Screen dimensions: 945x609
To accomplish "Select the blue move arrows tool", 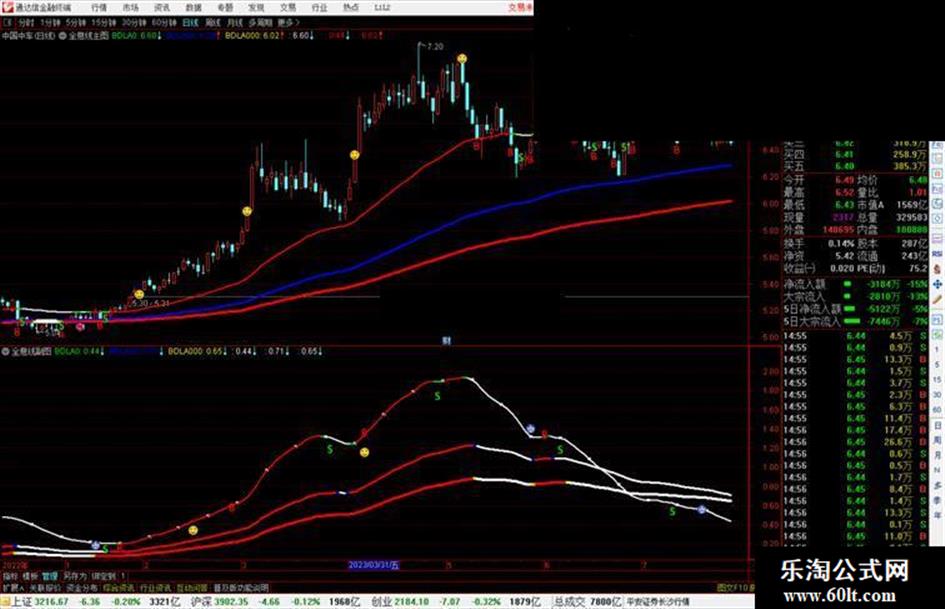I will click(x=937, y=283).
